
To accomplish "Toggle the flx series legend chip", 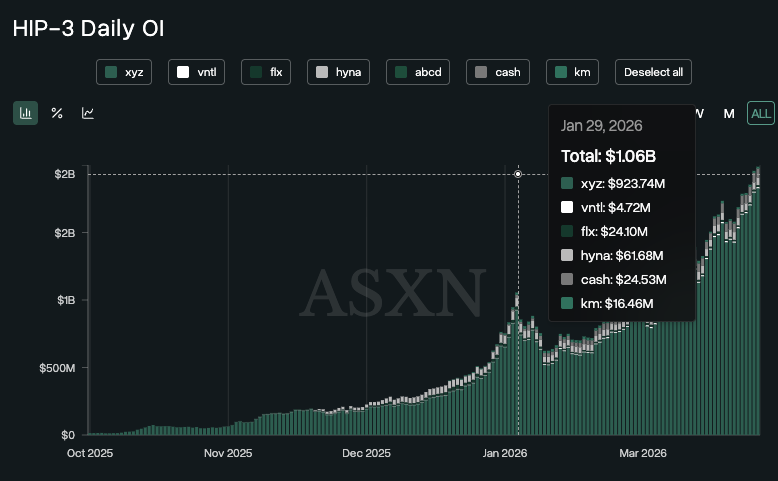I will (266, 72).
